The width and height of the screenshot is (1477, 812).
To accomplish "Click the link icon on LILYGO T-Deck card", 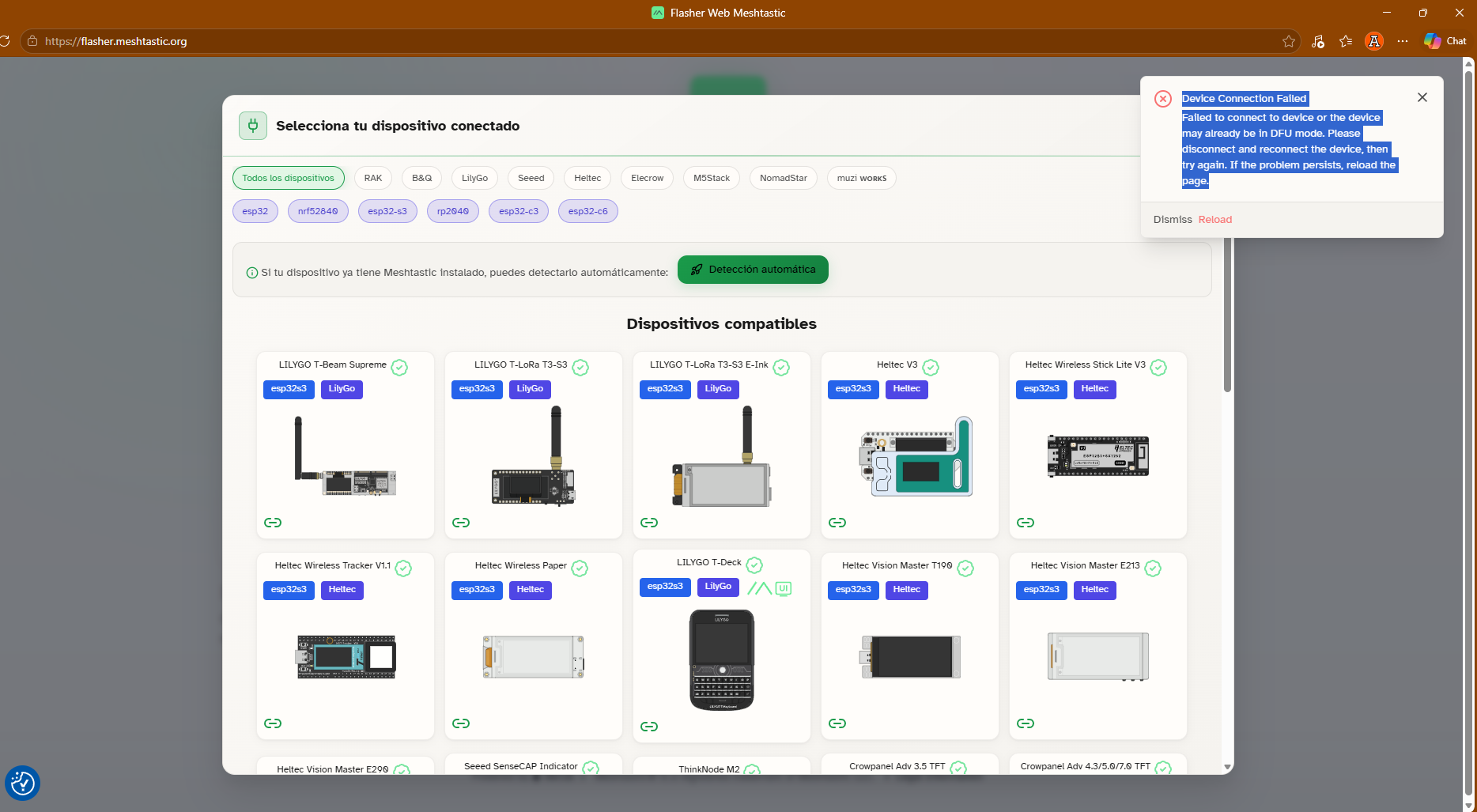I will [649, 727].
